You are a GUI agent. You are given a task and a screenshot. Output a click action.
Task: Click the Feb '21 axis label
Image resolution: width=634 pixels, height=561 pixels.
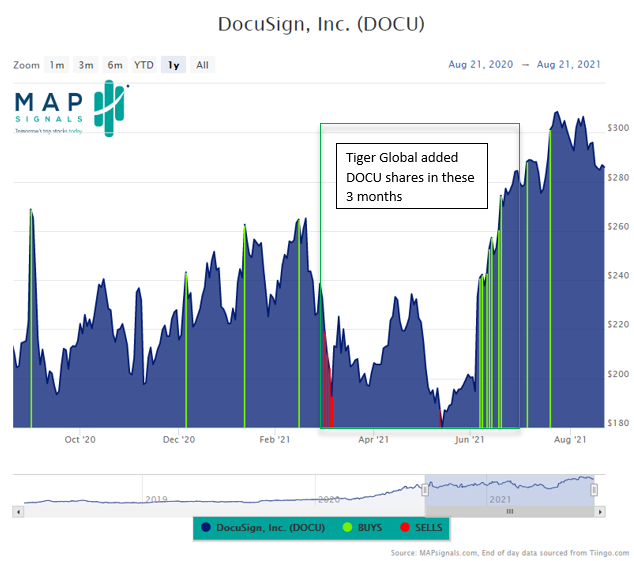(275, 440)
